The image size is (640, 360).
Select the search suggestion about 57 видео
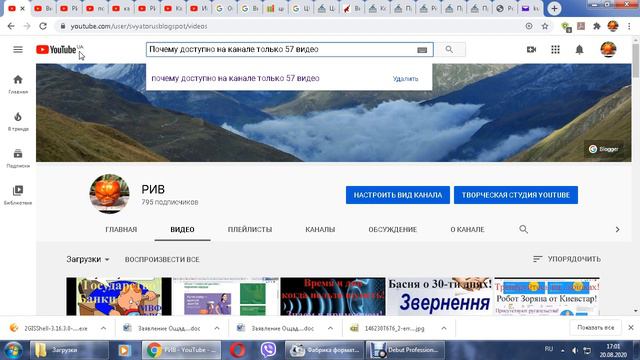[x=236, y=78]
